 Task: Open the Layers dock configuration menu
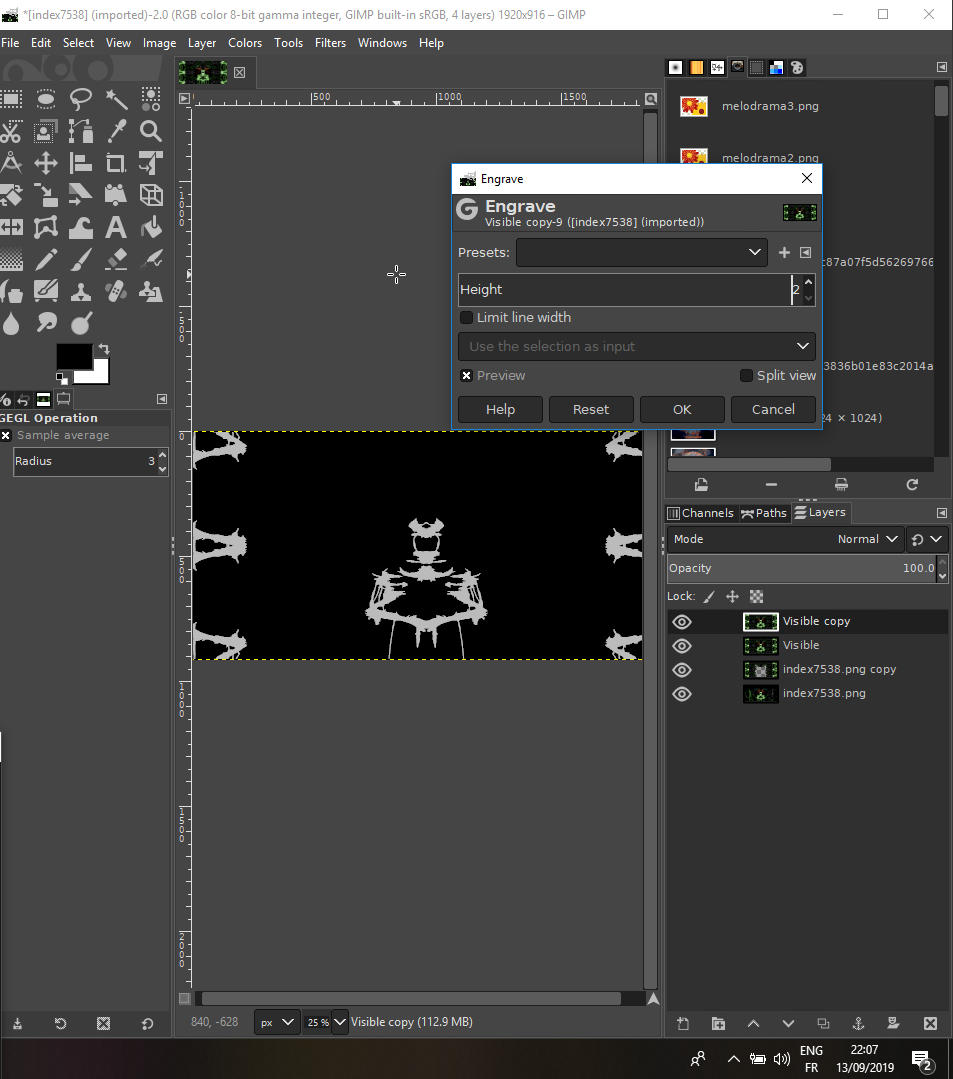(x=941, y=513)
